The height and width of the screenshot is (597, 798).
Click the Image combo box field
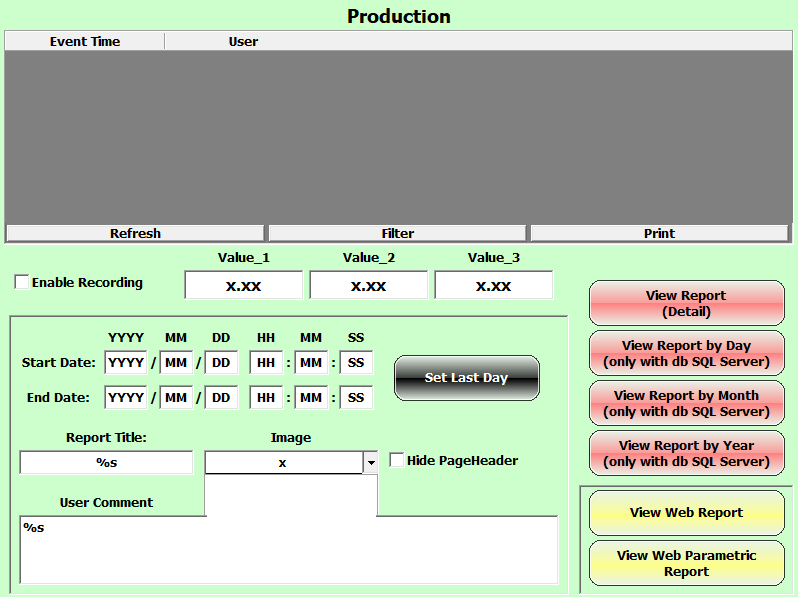click(x=283, y=463)
